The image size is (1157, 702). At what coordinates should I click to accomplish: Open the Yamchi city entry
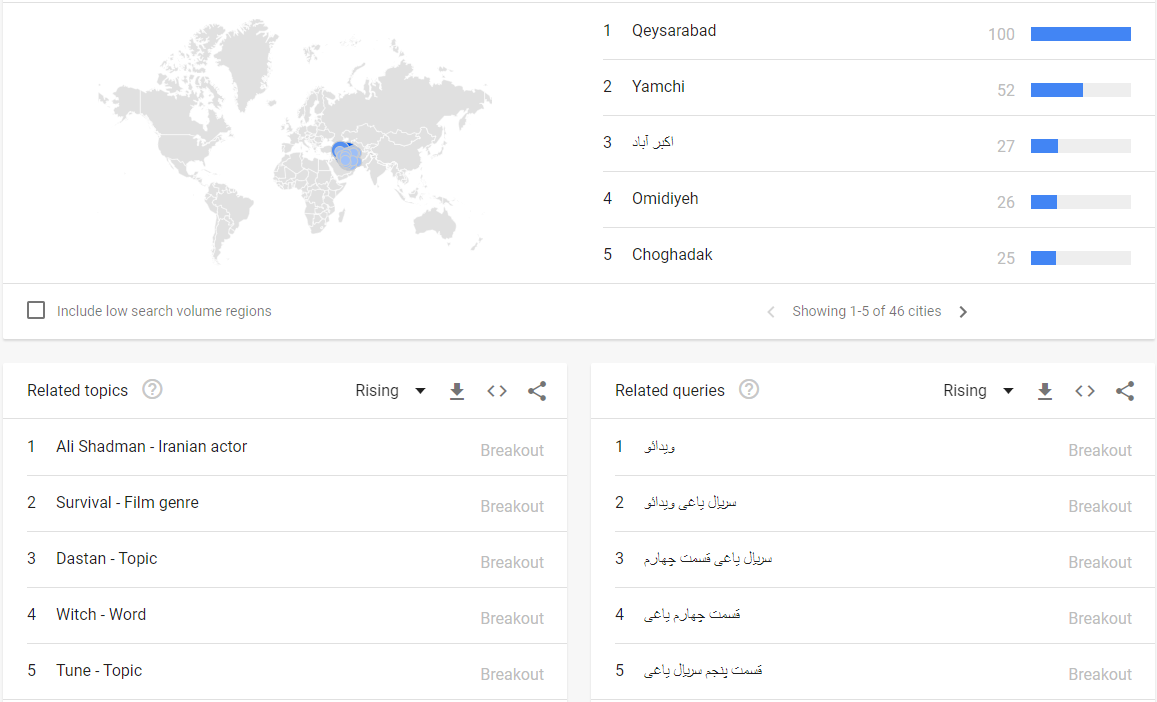[x=658, y=87]
